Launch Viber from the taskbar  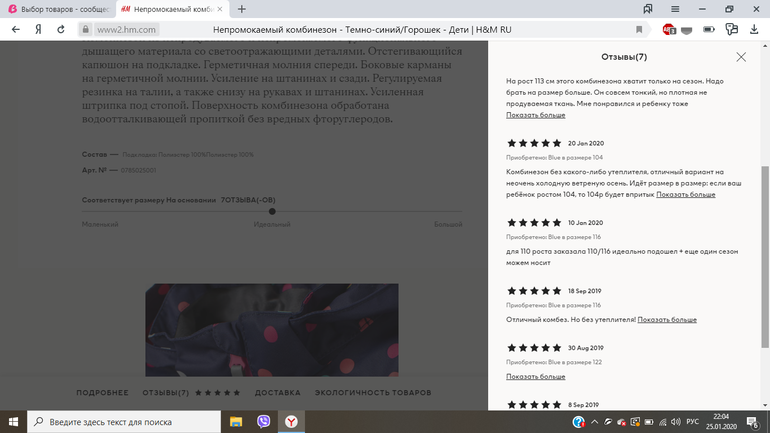[x=264, y=422]
